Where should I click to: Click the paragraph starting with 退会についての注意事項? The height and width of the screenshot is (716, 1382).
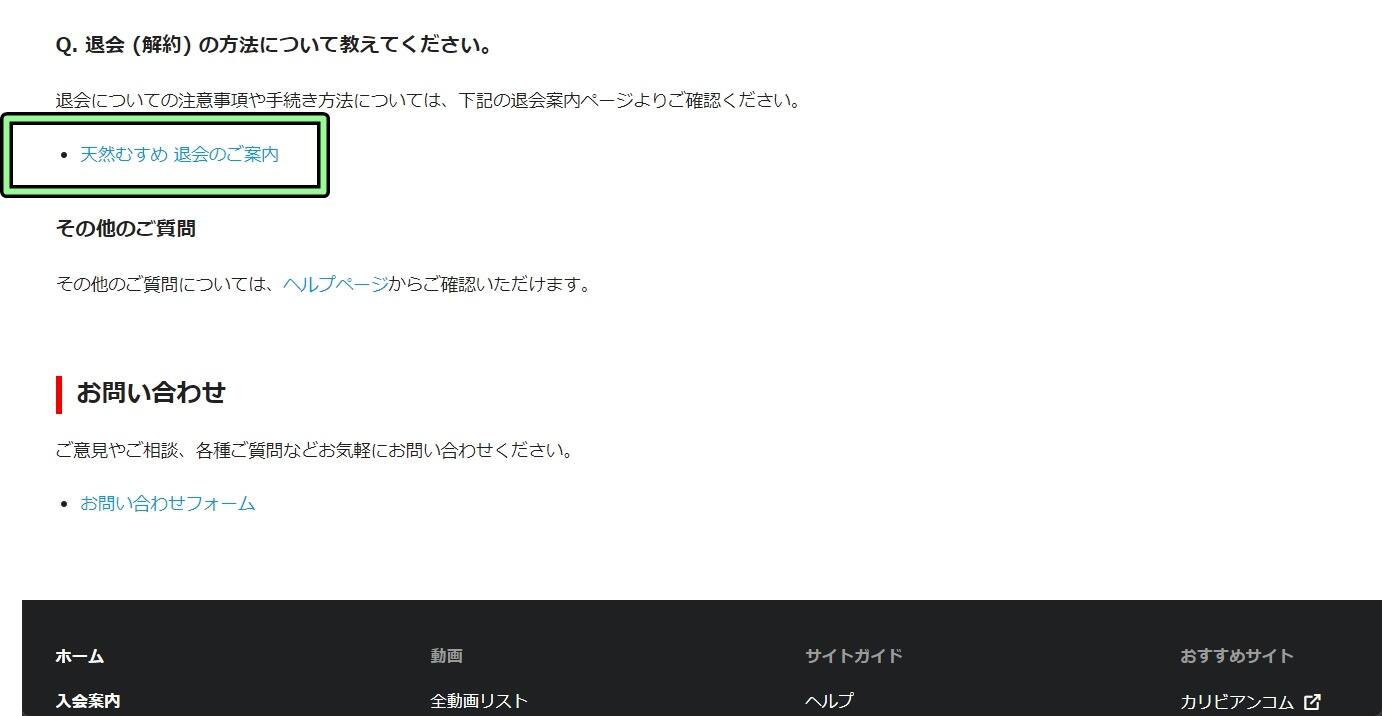coord(428,101)
